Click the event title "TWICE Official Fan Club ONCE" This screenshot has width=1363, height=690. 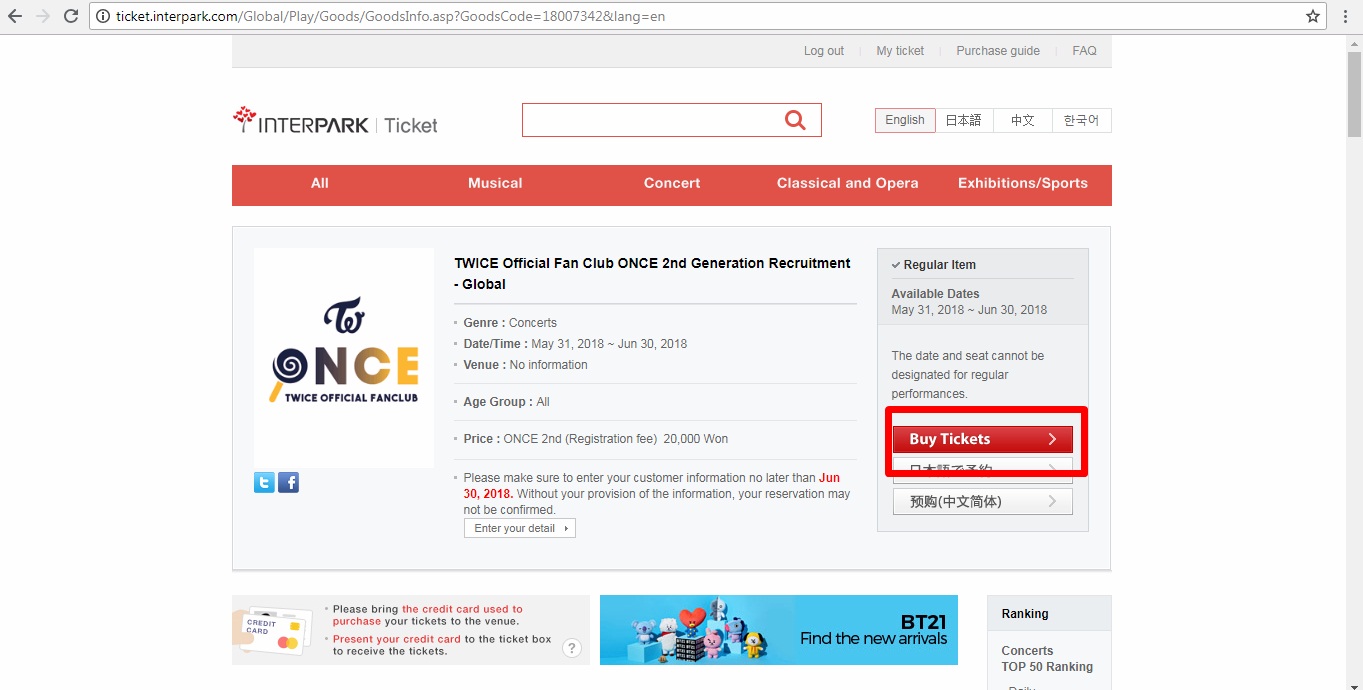coord(652,273)
